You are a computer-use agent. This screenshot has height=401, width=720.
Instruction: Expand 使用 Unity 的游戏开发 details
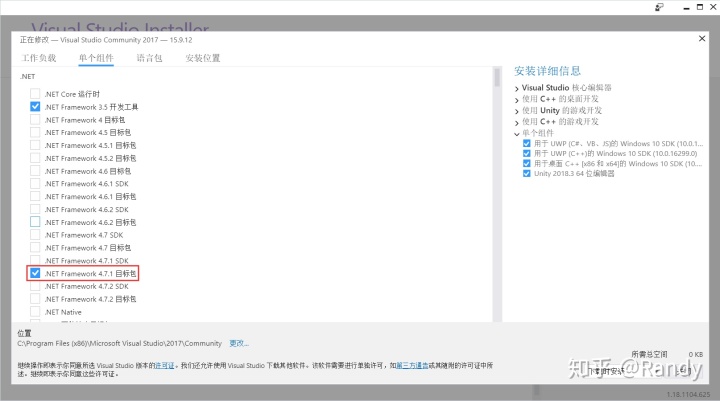pos(517,111)
